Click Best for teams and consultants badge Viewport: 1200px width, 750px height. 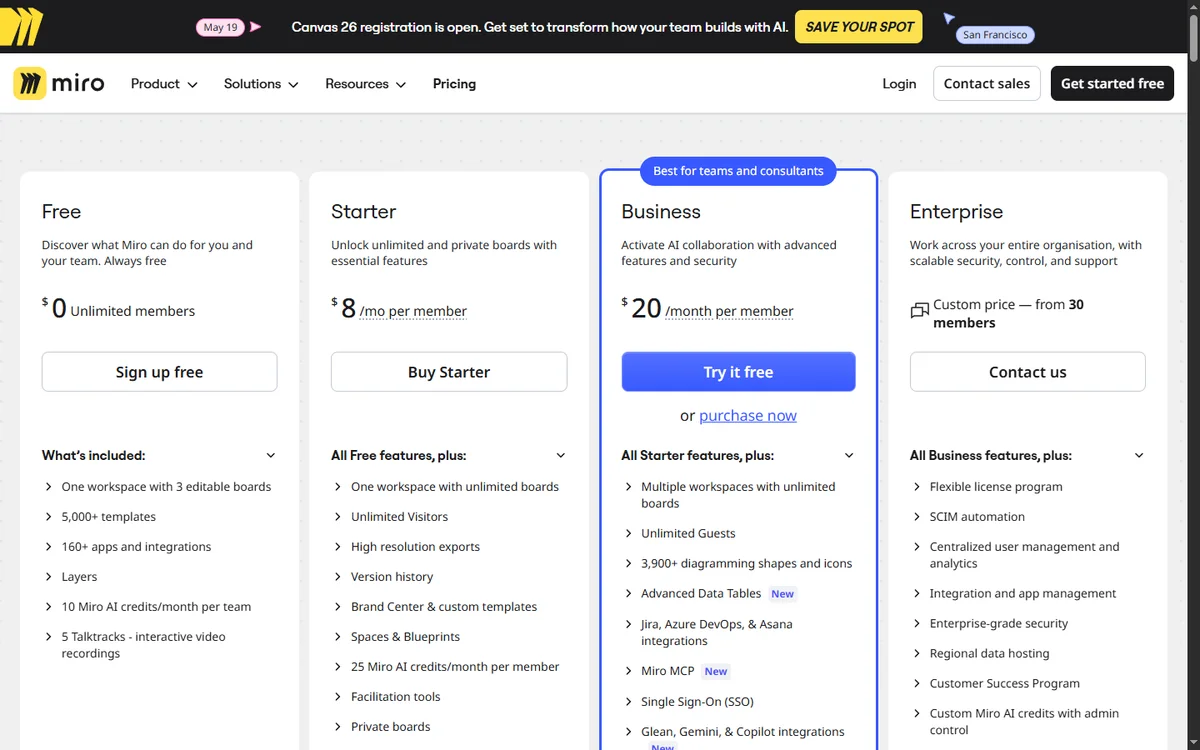pyautogui.click(x=738, y=171)
